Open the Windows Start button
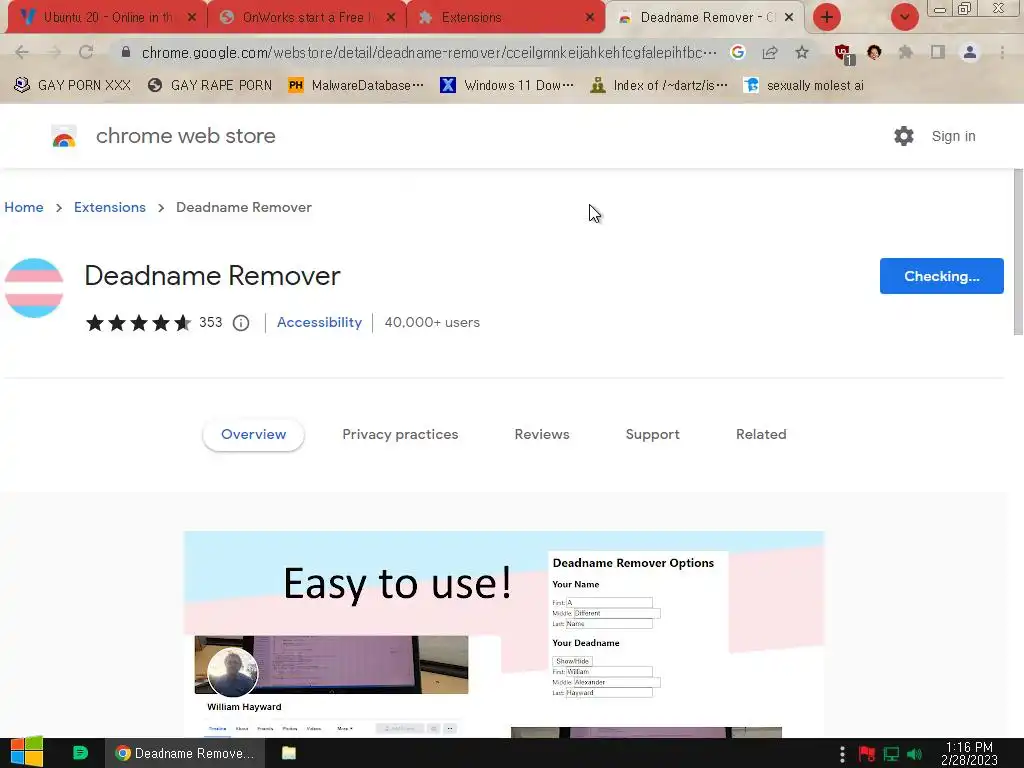The image size is (1024, 768). (27, 753)
